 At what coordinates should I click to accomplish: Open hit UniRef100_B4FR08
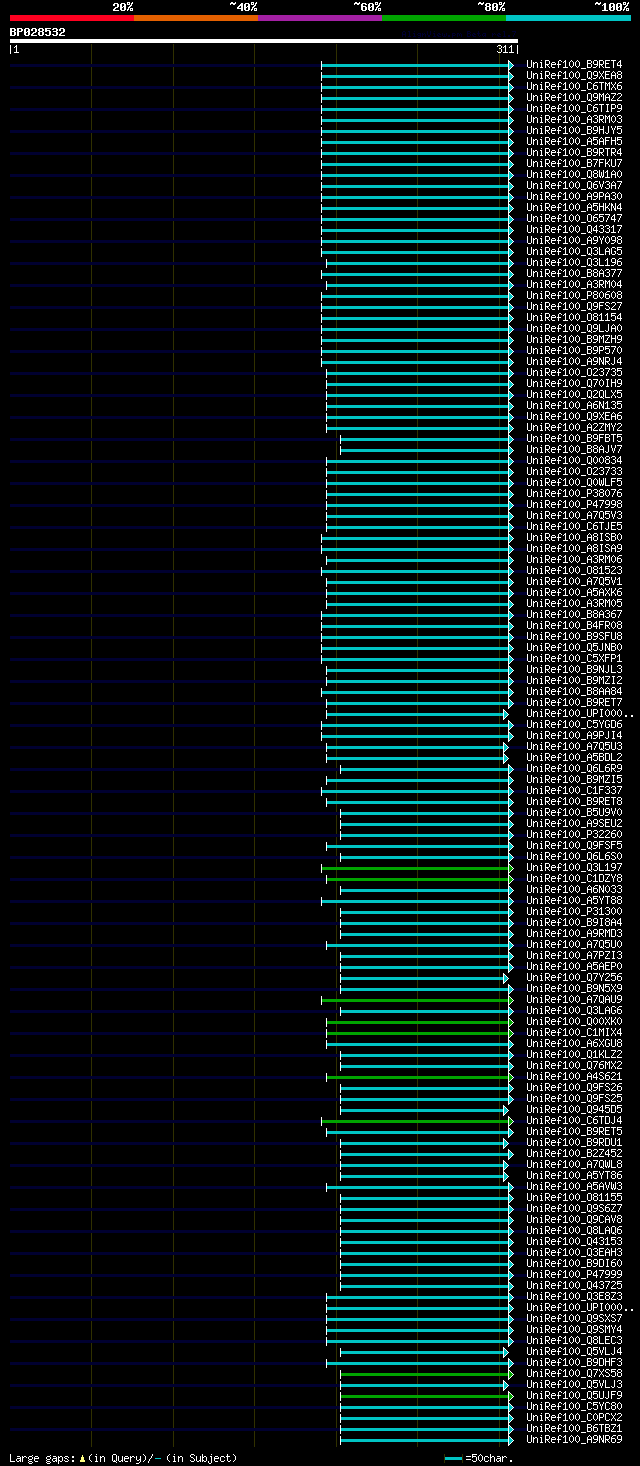pos(574,626)
